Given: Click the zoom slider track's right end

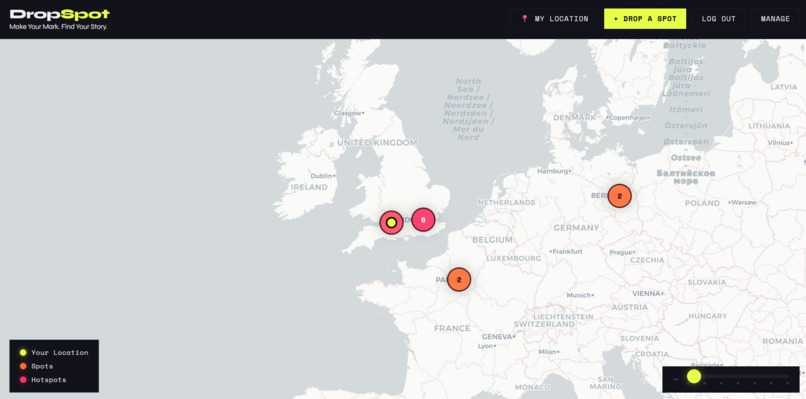Looking at the screenshot, I should tap(787, 376).
